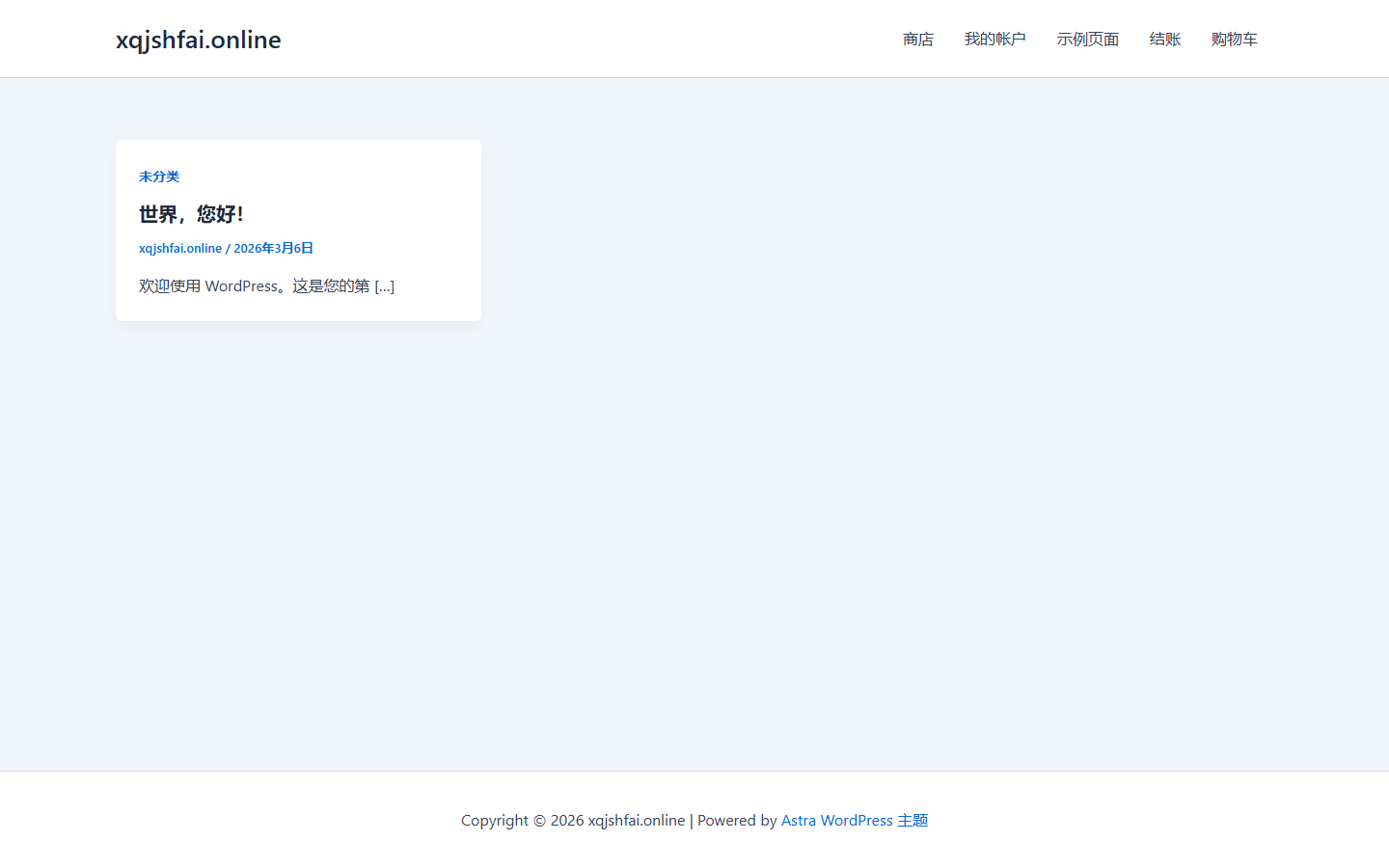
Task: Click the [...] read-more excerpt link
Action: 385,285
